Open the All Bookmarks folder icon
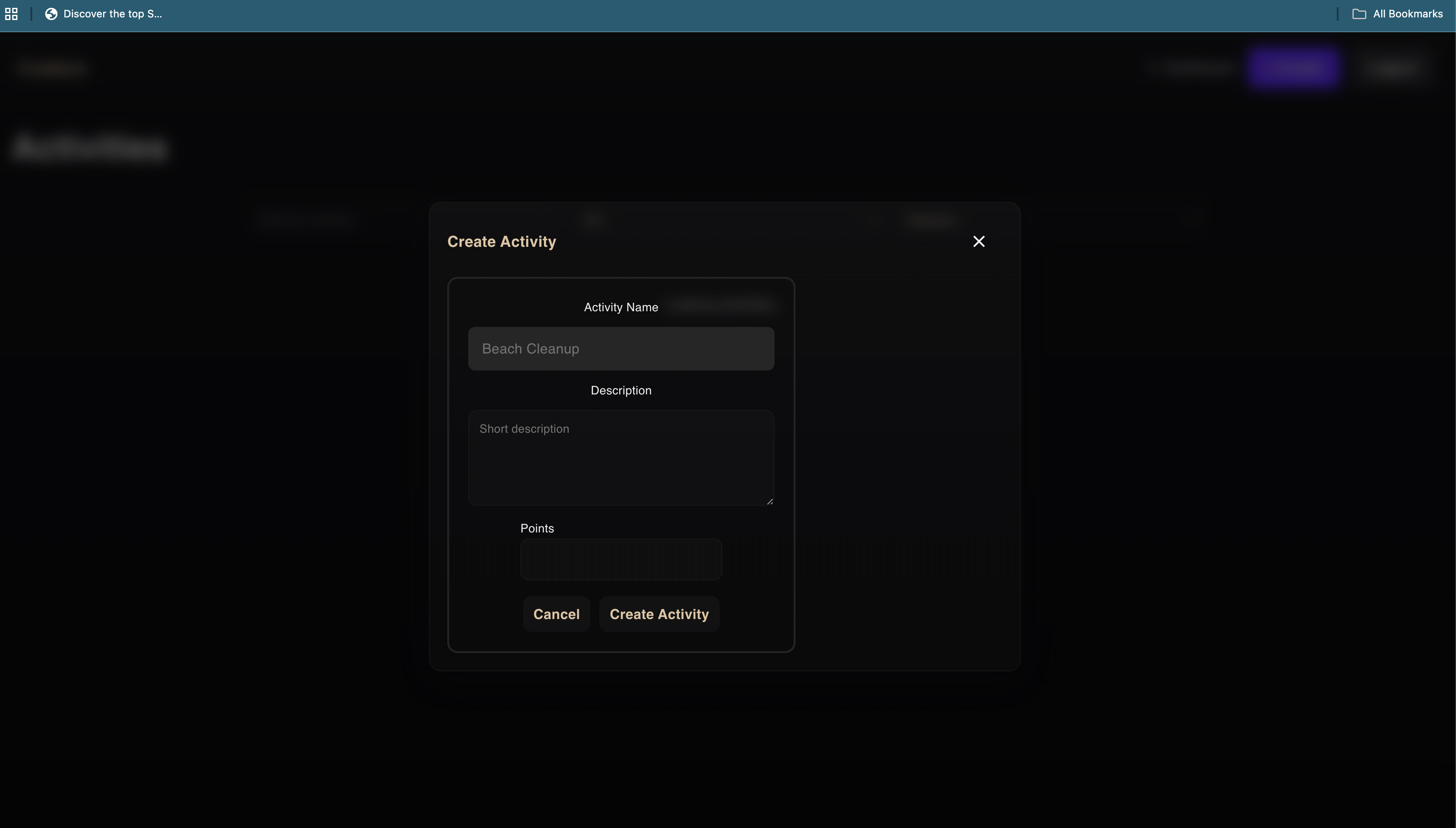This screenshot has width=1456, height=828. click(1359, 13)
